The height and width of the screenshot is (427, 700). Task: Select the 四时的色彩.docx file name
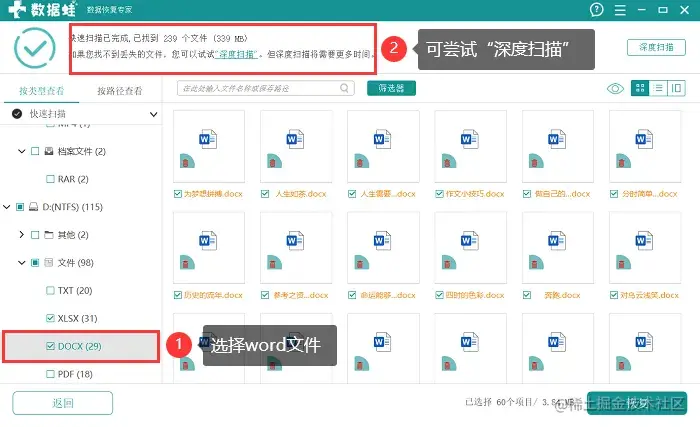point(475,295)
